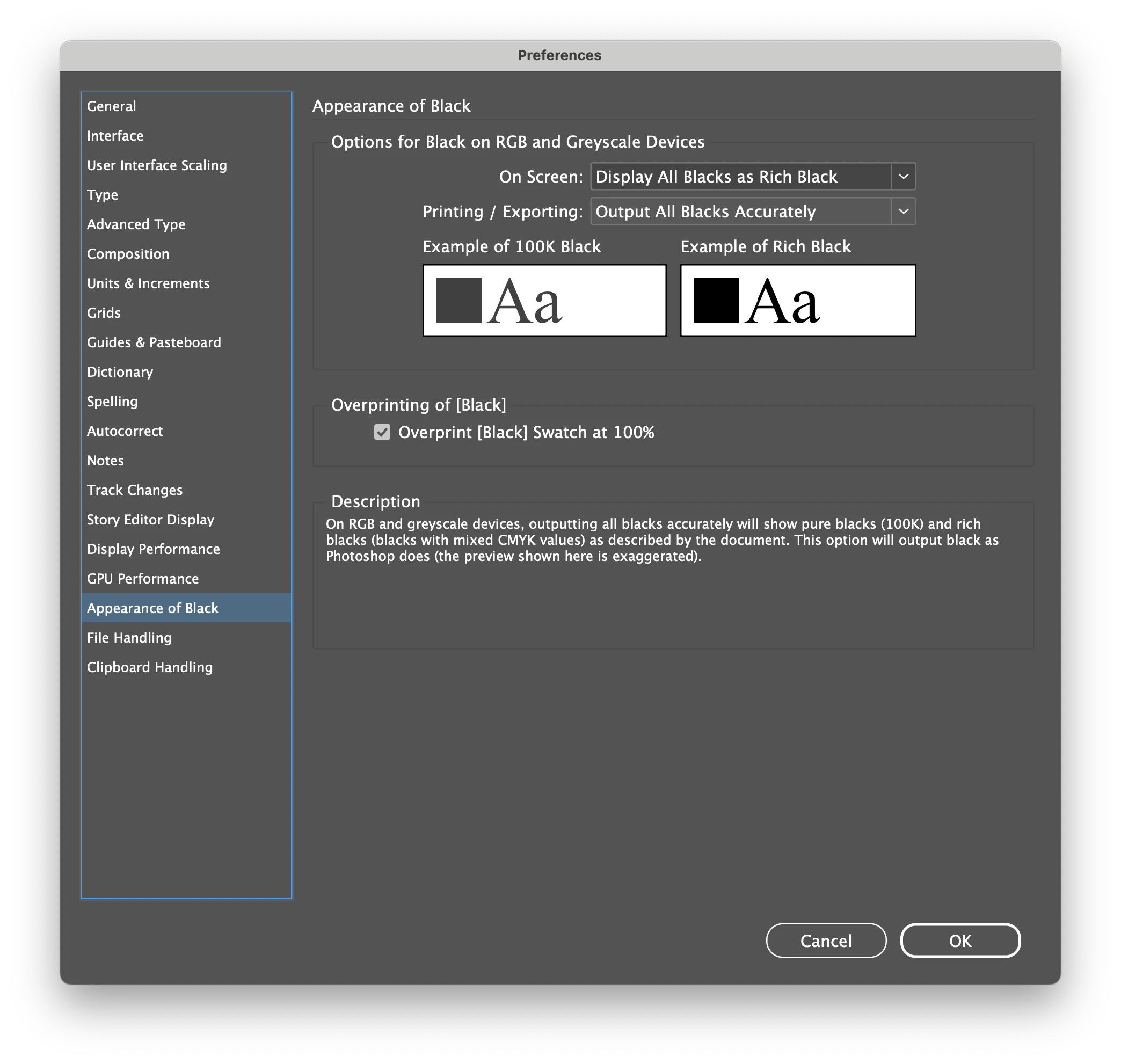Select Interface in the sidebar
1121x1064 pixels.
coord(115,136)
